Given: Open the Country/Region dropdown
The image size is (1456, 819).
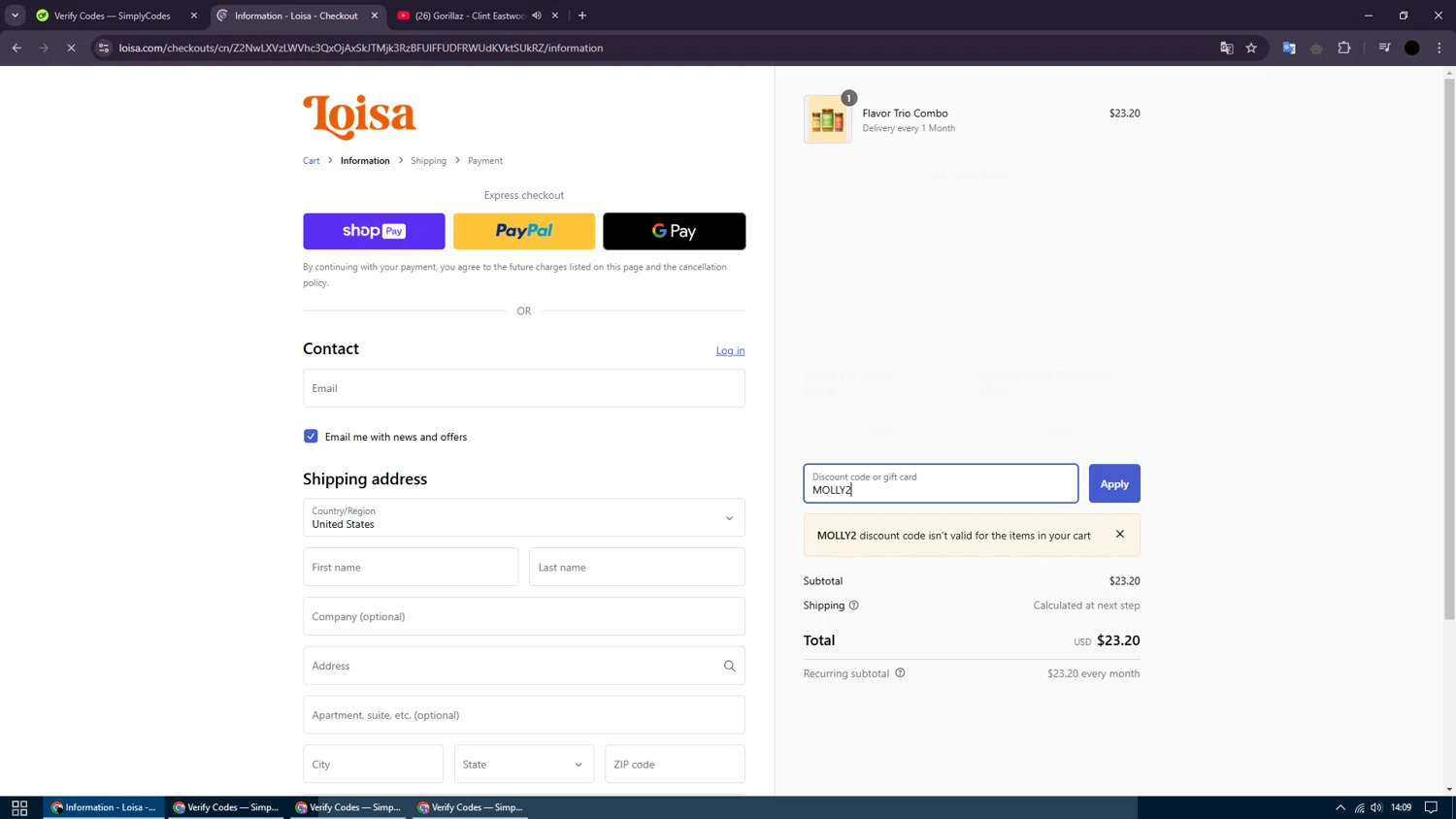Looking at the screenshot, I should tap(524, 518).
